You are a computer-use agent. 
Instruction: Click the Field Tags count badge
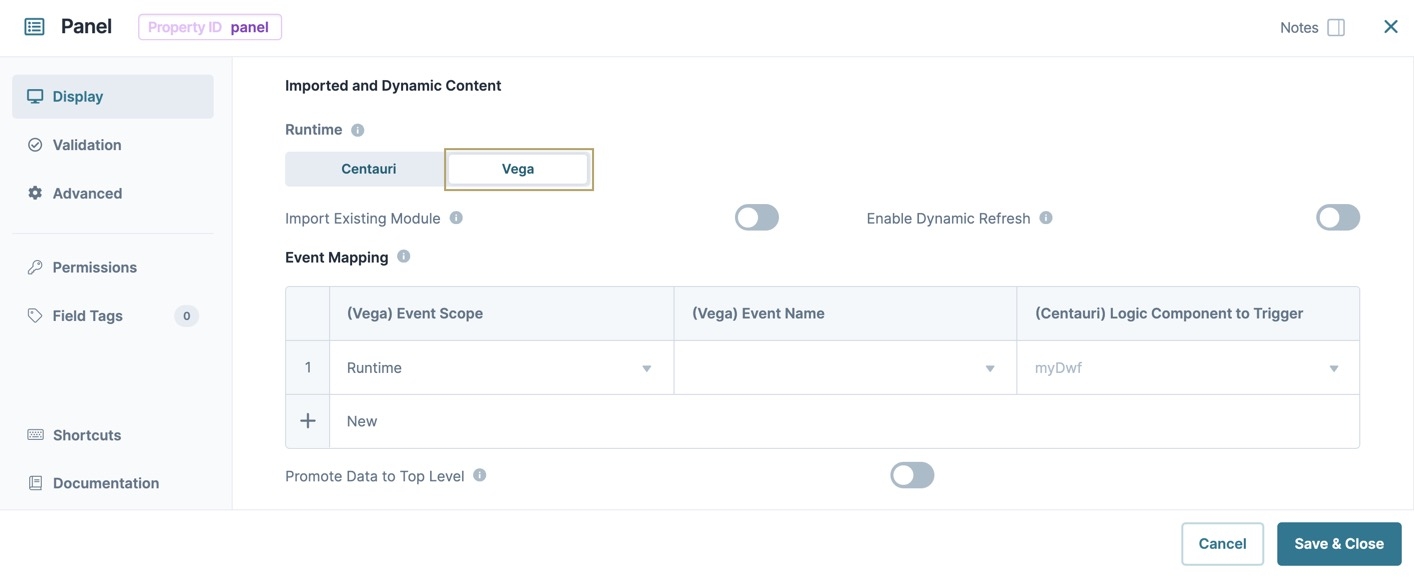click(x=186, y=316)
